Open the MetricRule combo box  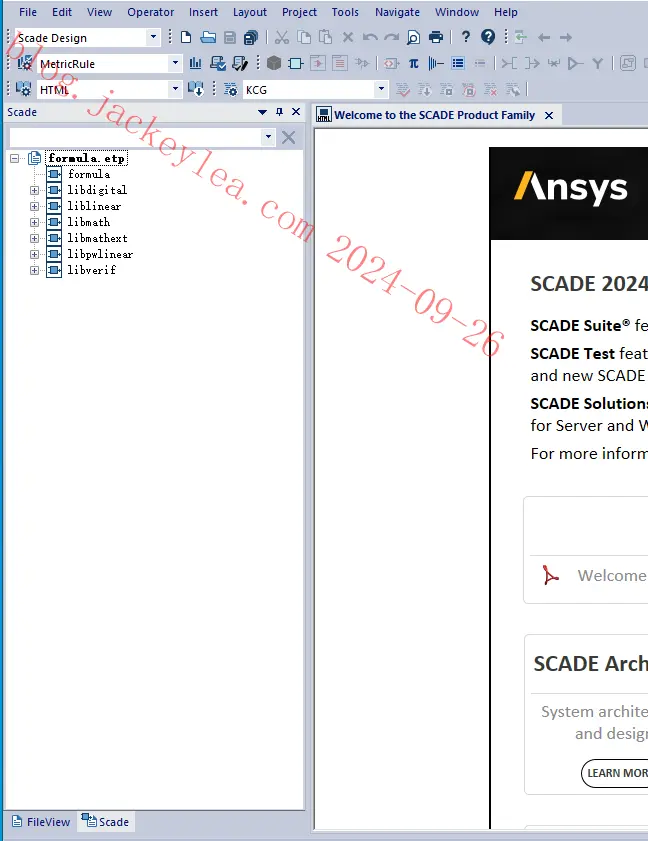point(175,63)
